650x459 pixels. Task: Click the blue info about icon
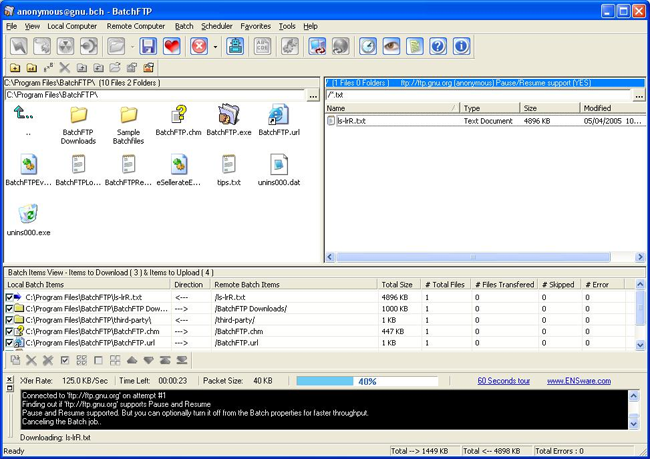click(x=461, y=46)
